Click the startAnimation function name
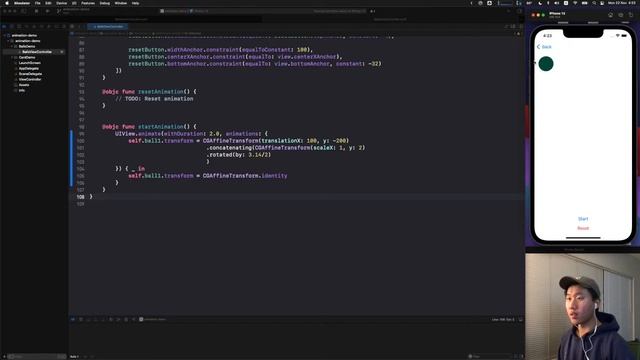Screen dimensions: 640x360 [x=160, y=127]
